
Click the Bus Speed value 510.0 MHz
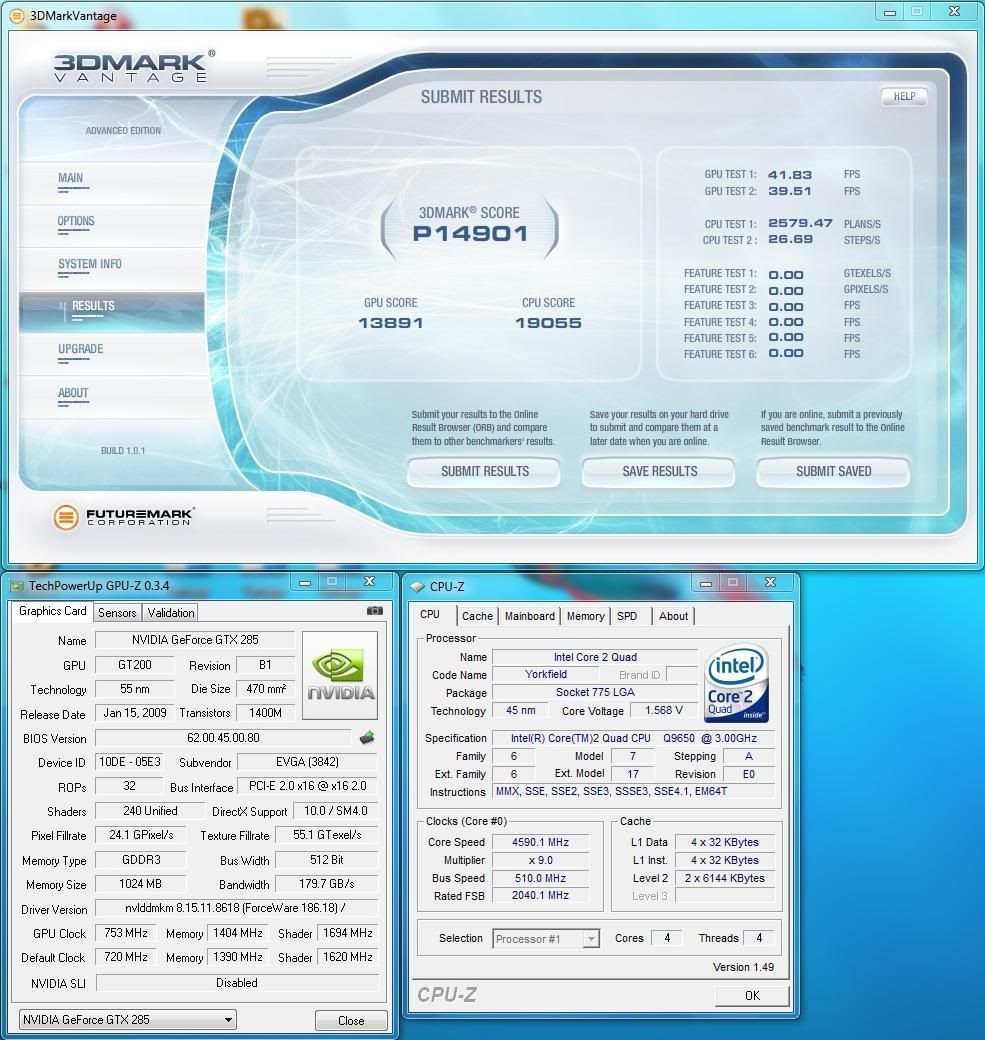click(540, 878)
